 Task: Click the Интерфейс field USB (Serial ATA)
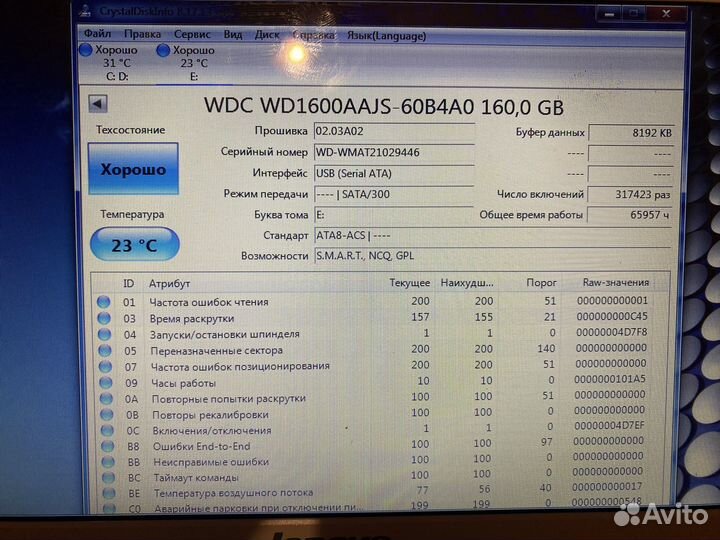(x=394, y=174)
